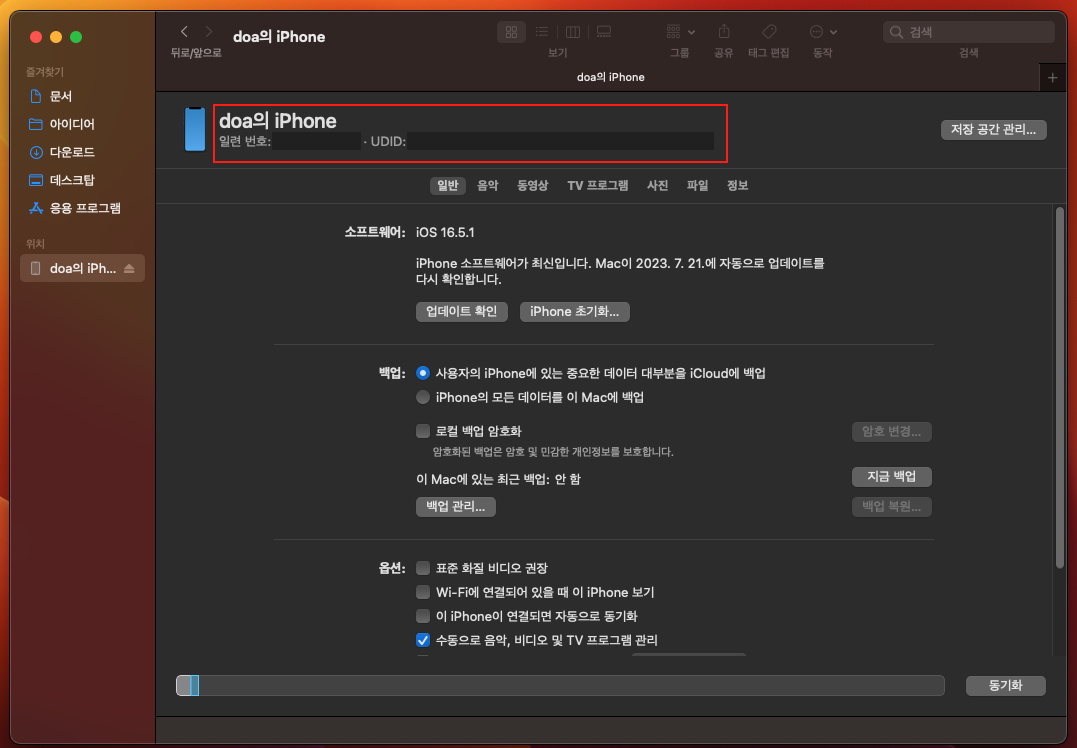Select the 정보 tab
The height and width of the screenshot is (748, 1077).
[737, 185]
